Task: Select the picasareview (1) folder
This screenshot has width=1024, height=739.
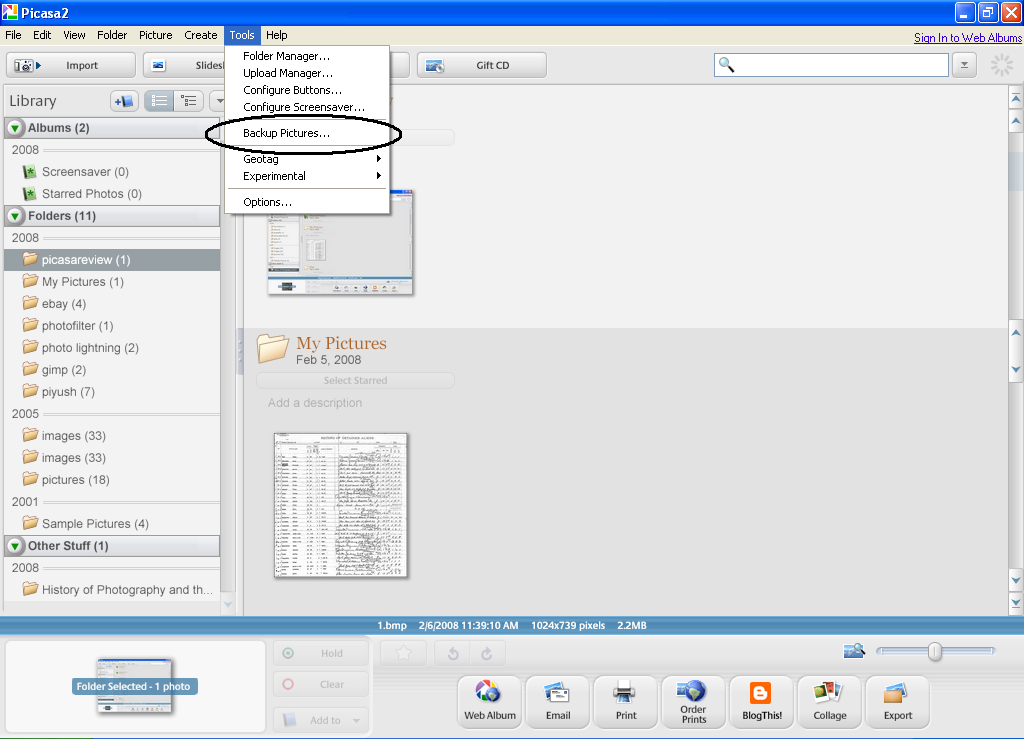Action: [x=112, y=260]
